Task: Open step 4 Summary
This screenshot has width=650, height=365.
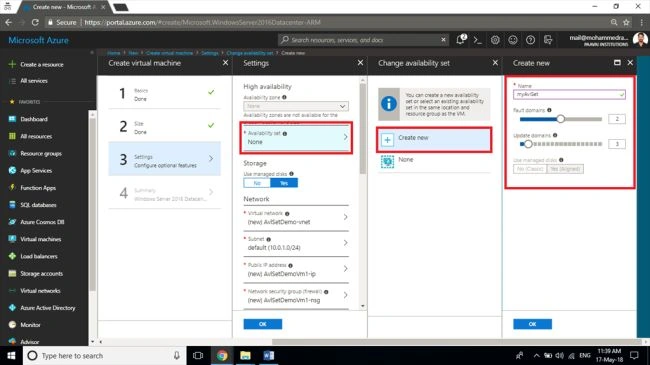Action: 165,193
